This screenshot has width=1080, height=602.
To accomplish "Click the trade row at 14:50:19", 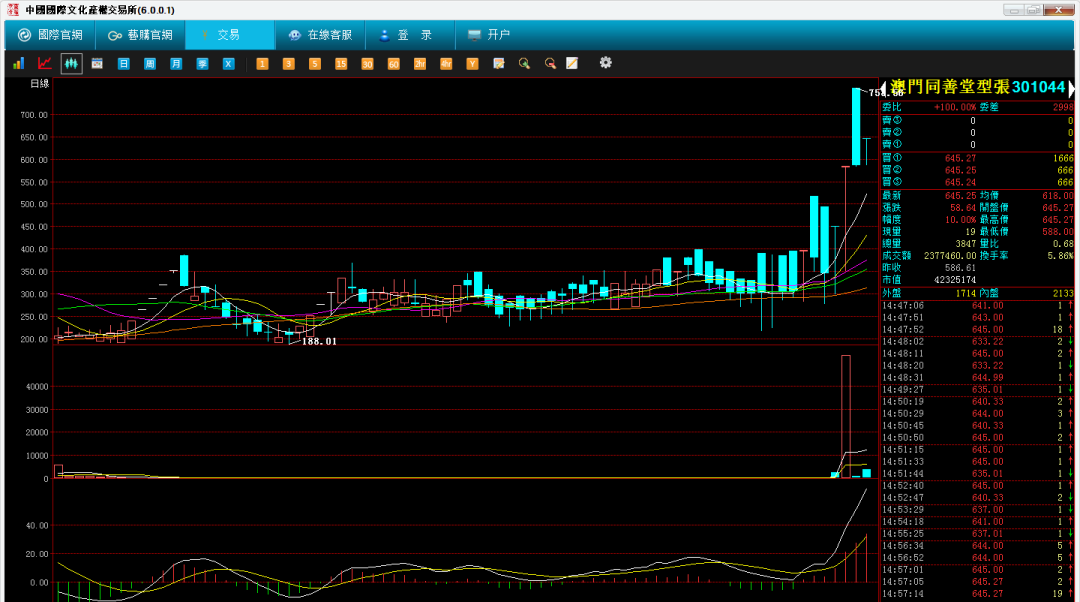I will 977,402.
